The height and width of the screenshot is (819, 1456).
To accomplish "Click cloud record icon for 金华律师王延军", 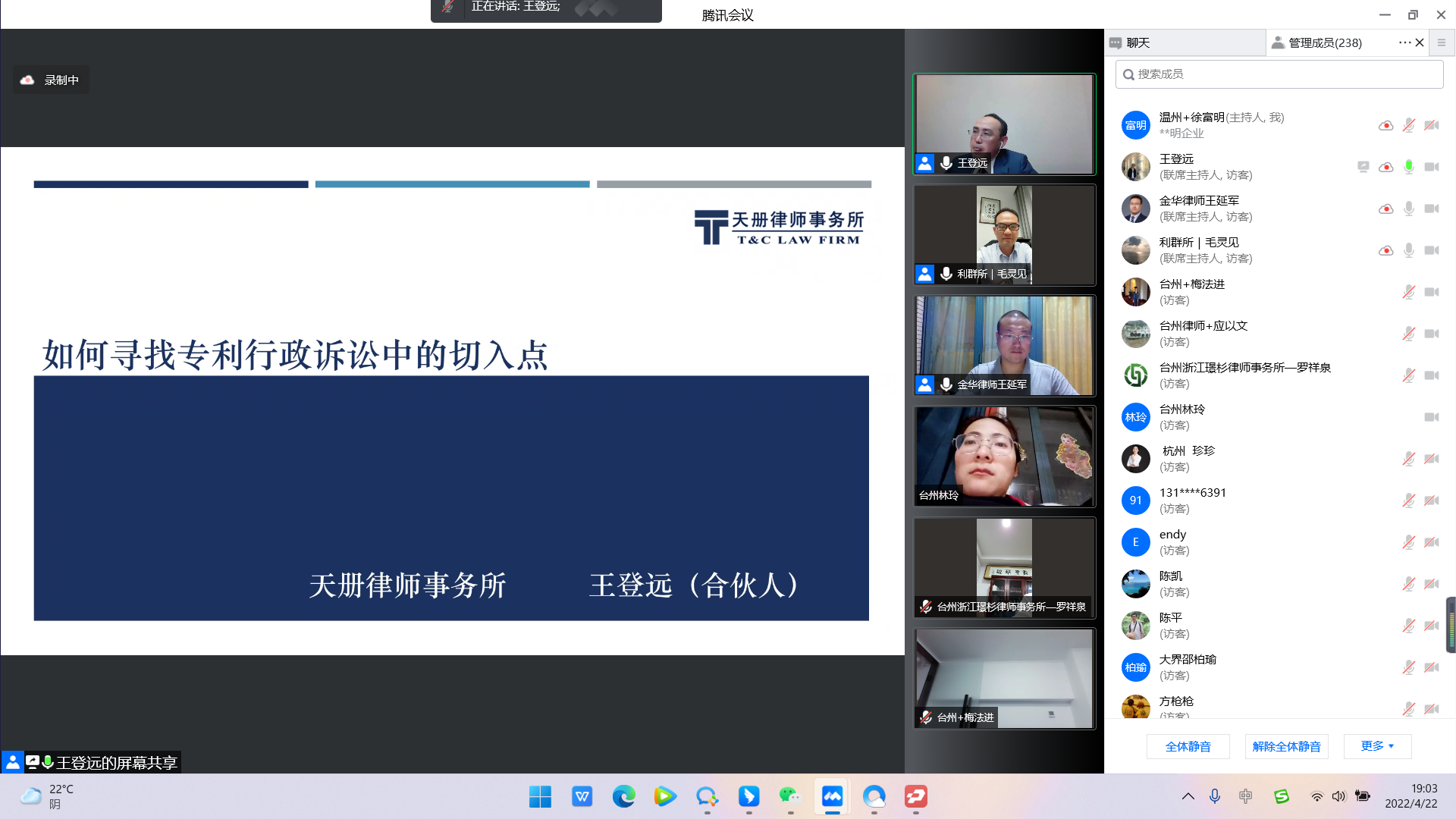I will pyautogui.click(x=1385, y=209).
